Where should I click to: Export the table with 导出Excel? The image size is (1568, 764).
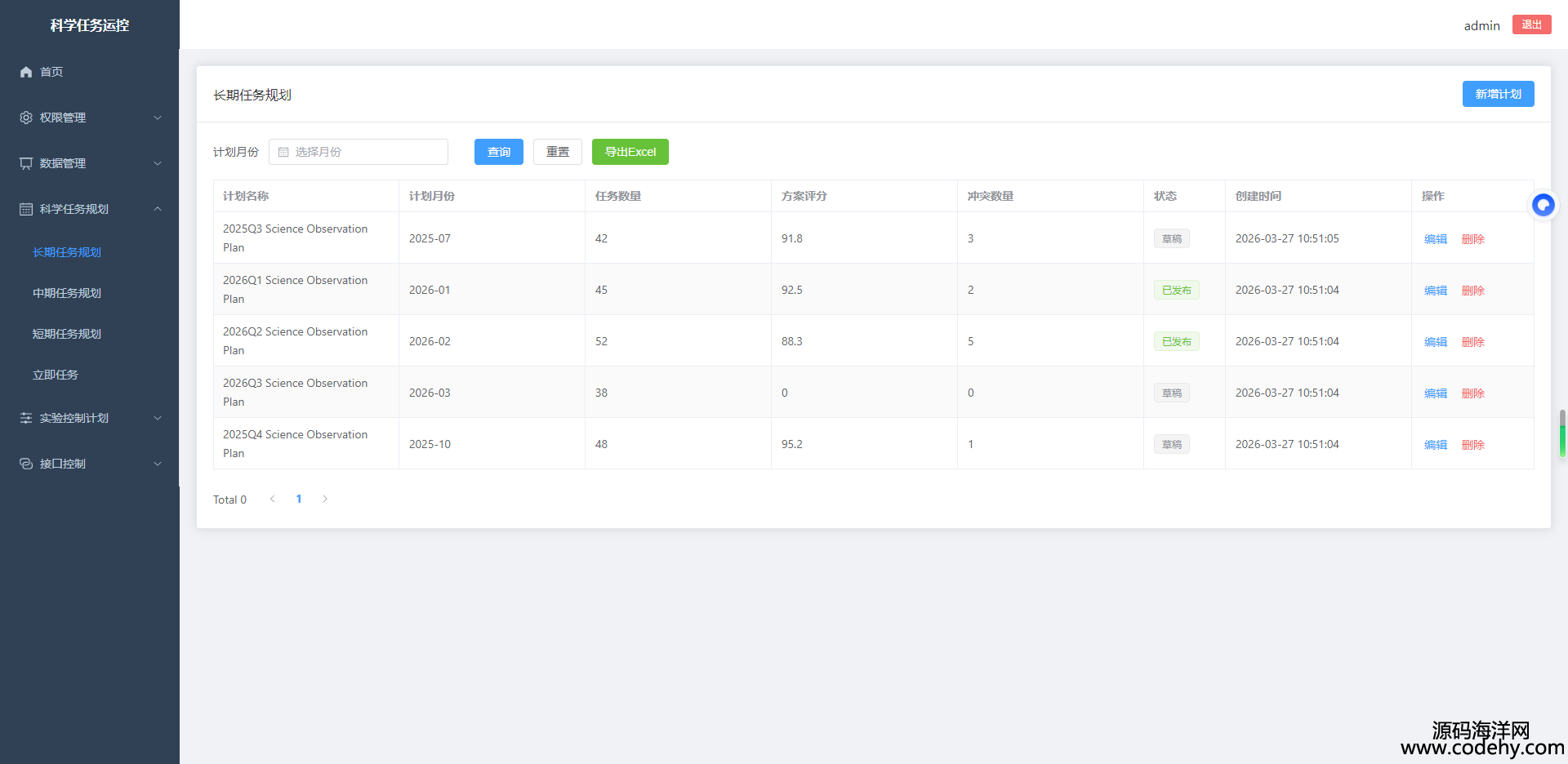click(x=630, y=152)
